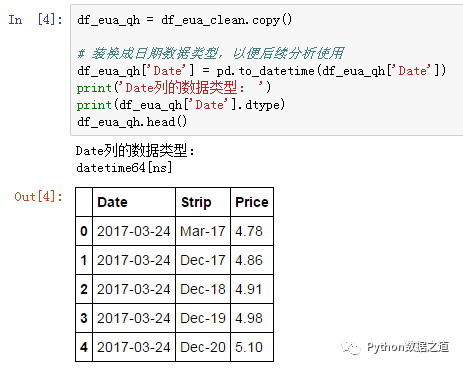Click the Price value 4.78
Viewport: 463px width, 368px height.
click(x=252, y=231)
